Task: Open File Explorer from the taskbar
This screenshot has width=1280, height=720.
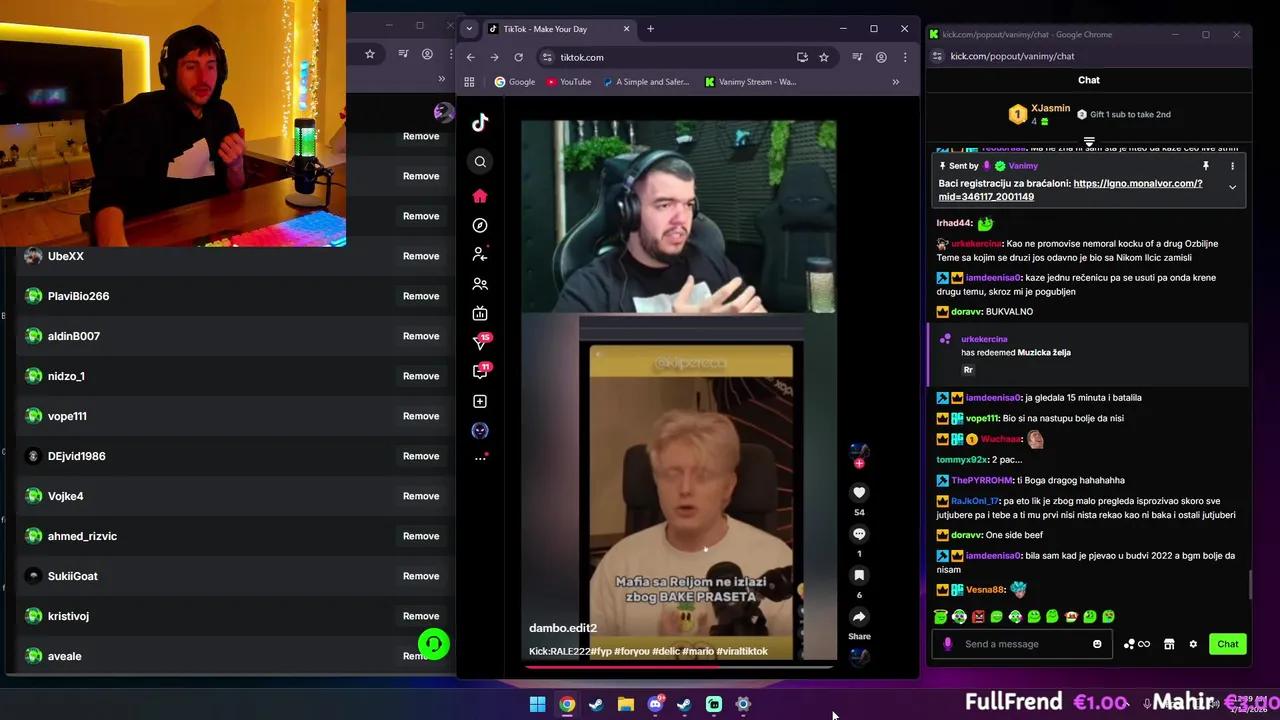Action: click(626, 704)
